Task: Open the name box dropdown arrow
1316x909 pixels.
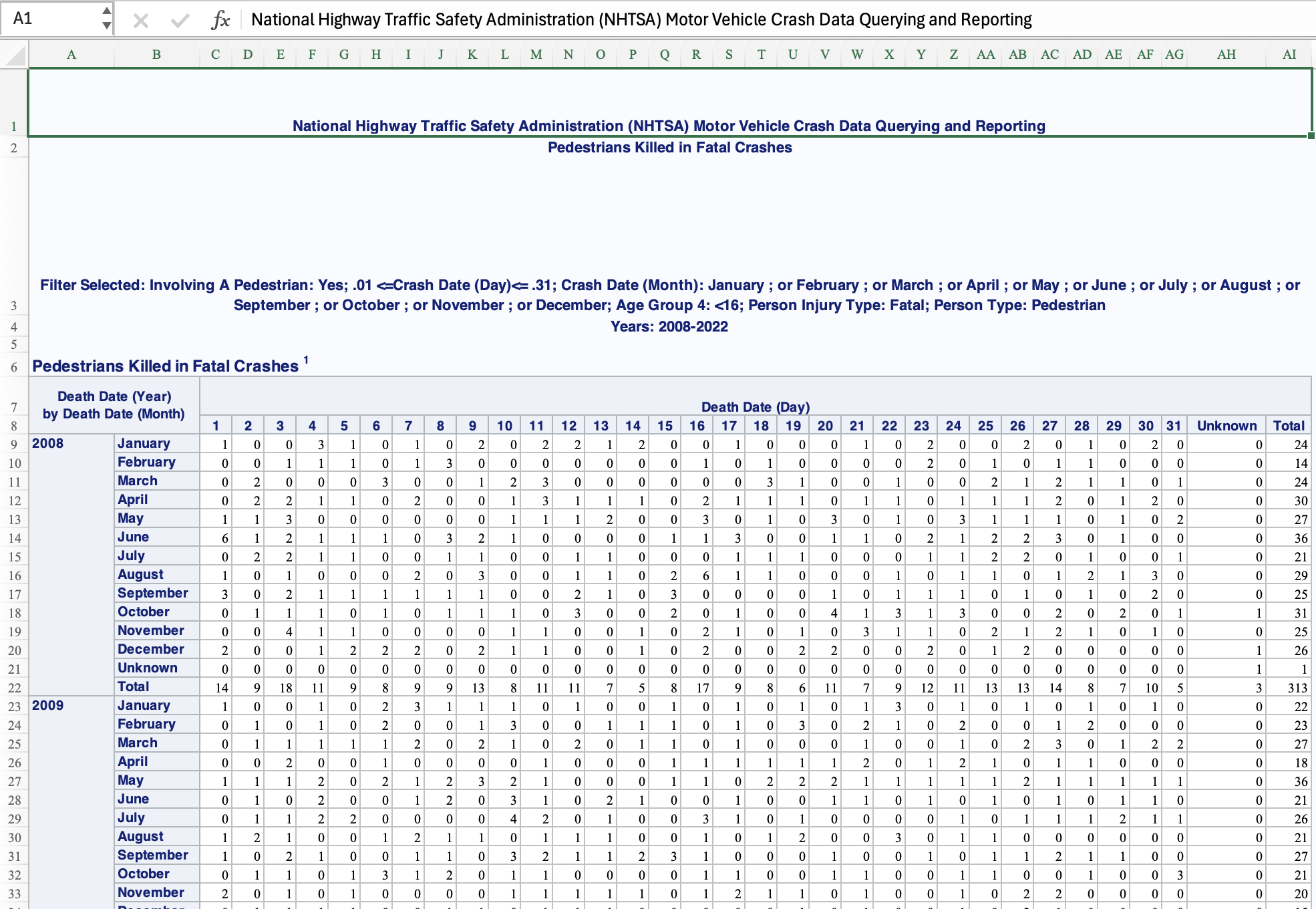Action: tap(106, 25)
